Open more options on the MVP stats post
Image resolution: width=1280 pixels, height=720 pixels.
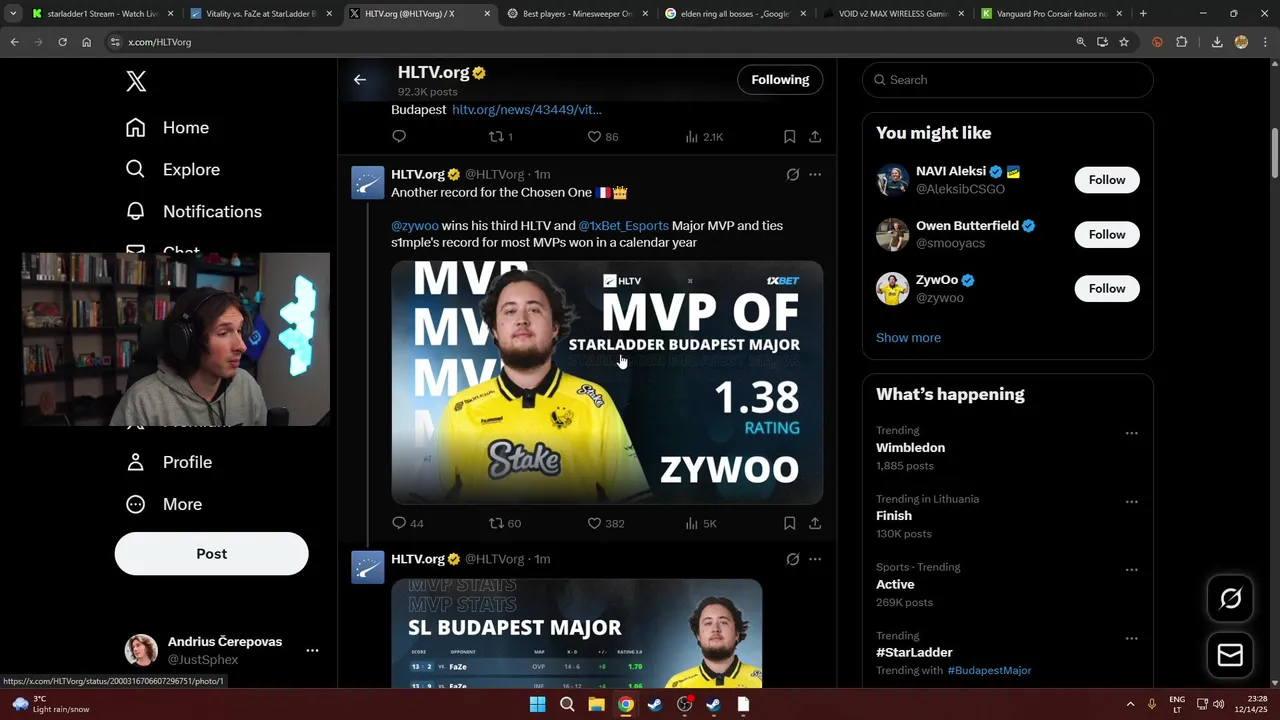[x=815, y=559]
